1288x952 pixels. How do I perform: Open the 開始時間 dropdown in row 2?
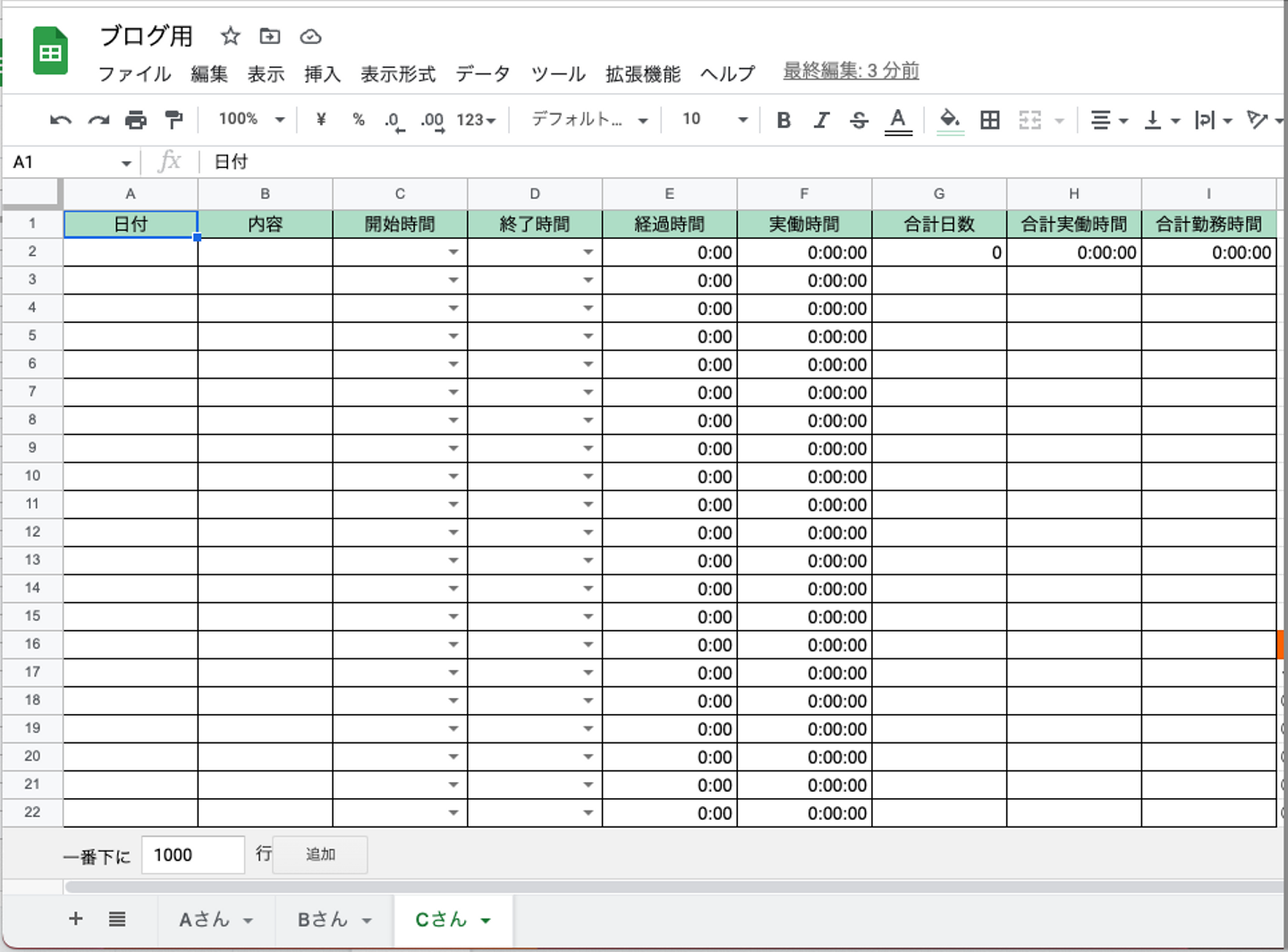[453, 252]
